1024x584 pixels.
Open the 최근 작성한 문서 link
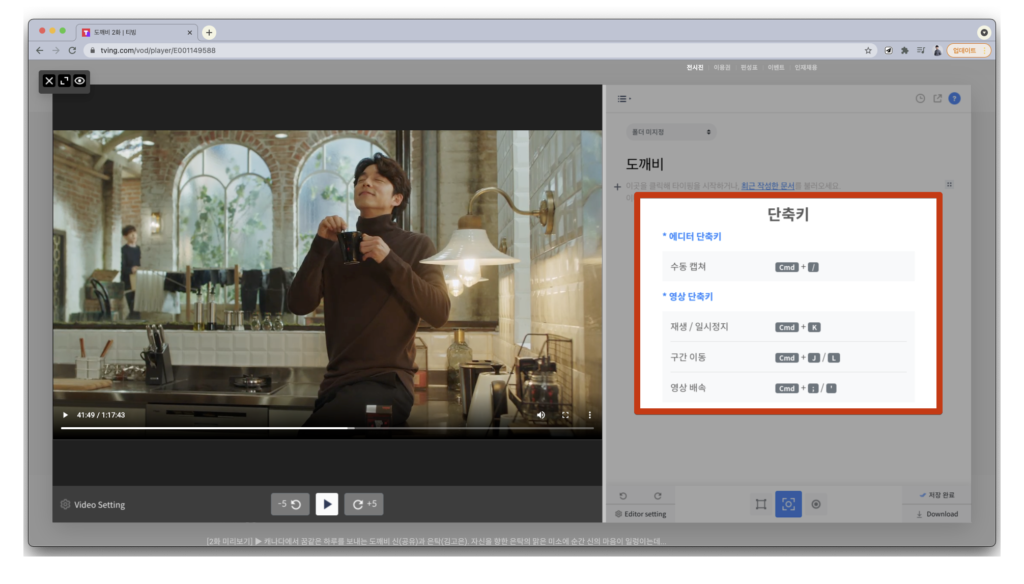tap(767, 186)
